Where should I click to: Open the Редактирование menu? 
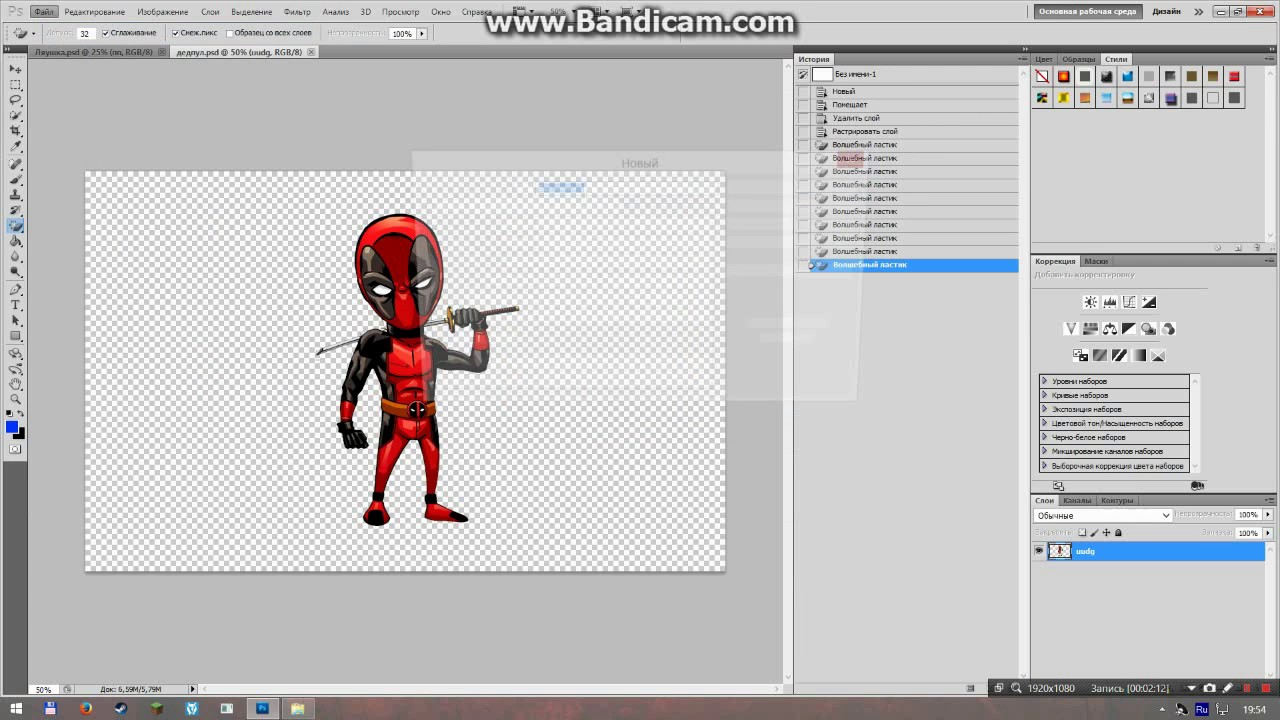[95, 12]
